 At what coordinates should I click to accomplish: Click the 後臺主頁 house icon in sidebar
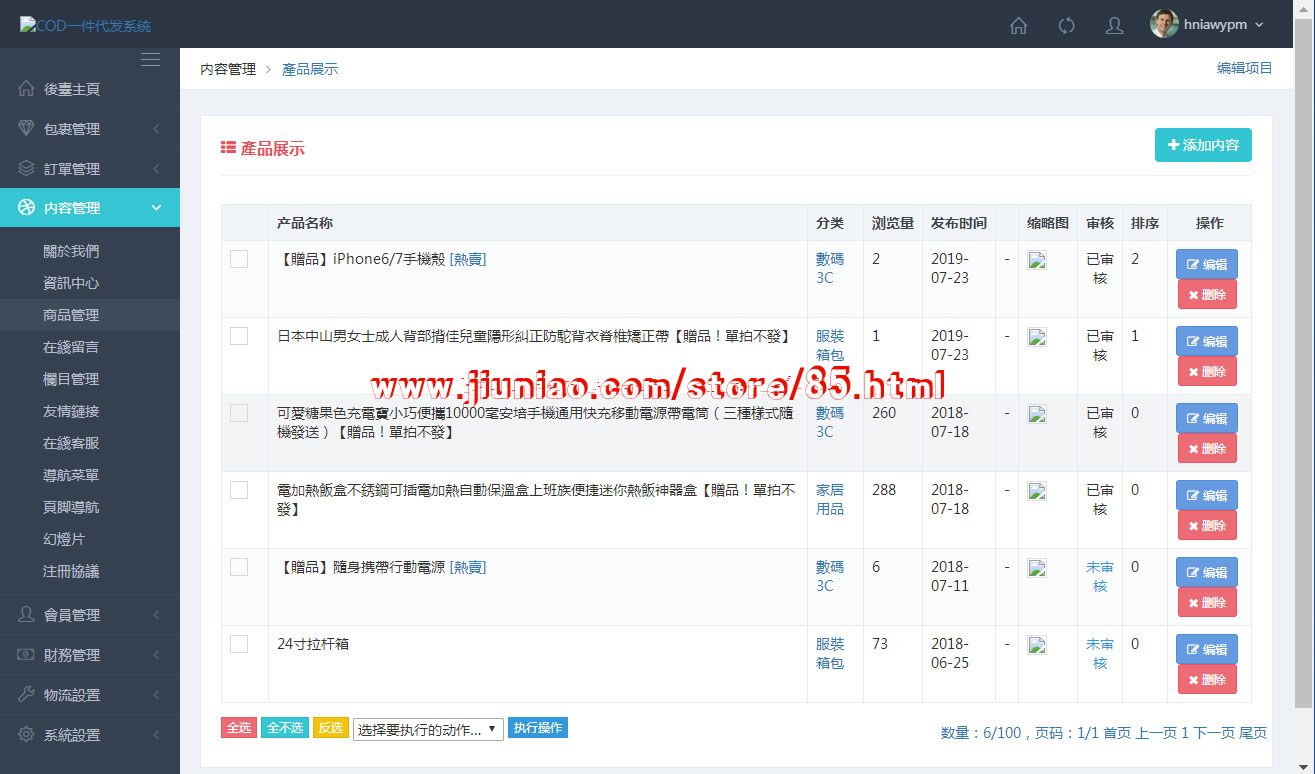(x=26, y=89)
